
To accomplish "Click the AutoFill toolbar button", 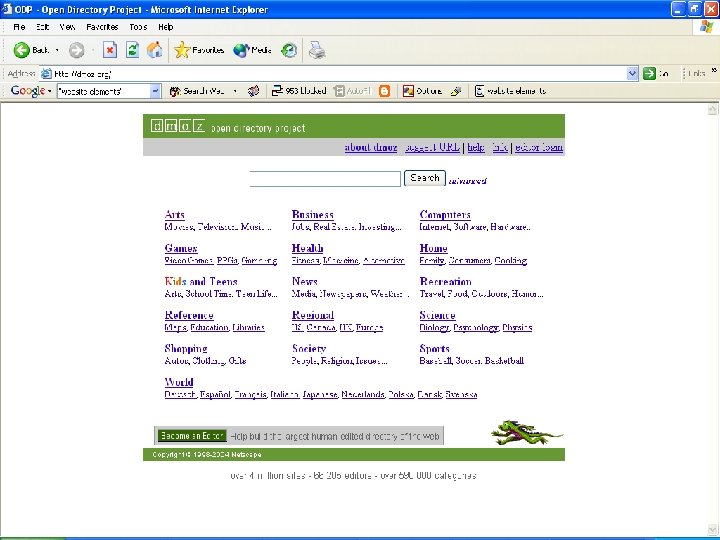I will [353, 91].
